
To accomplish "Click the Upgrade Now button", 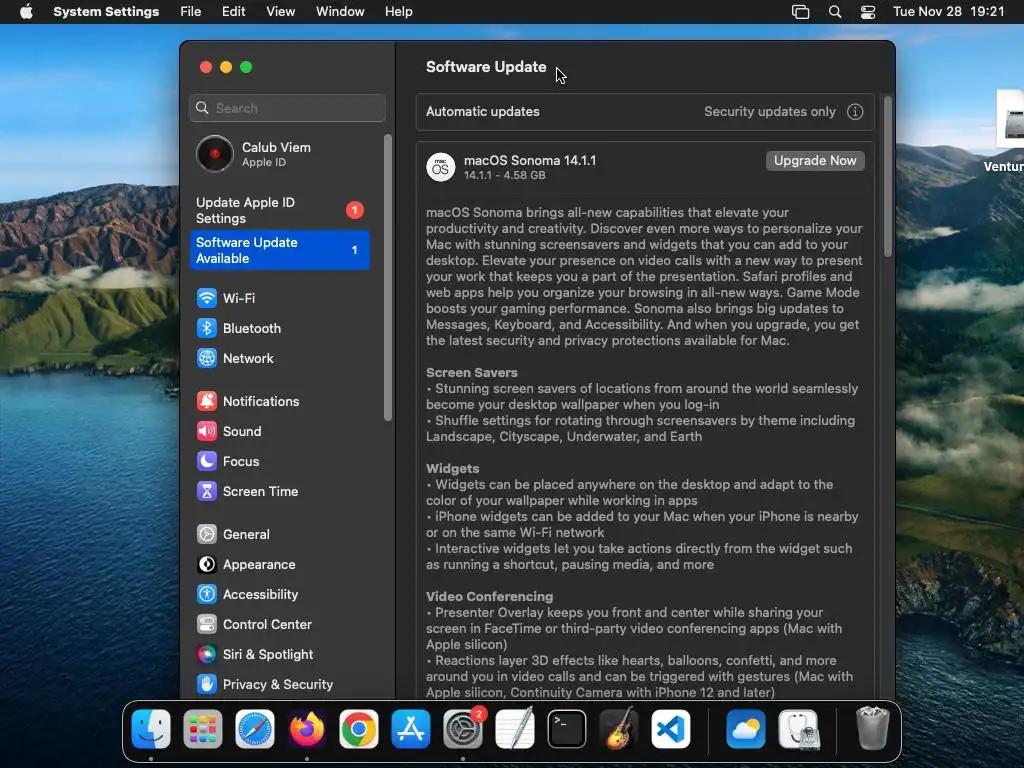I will click(x=815, y=161).
